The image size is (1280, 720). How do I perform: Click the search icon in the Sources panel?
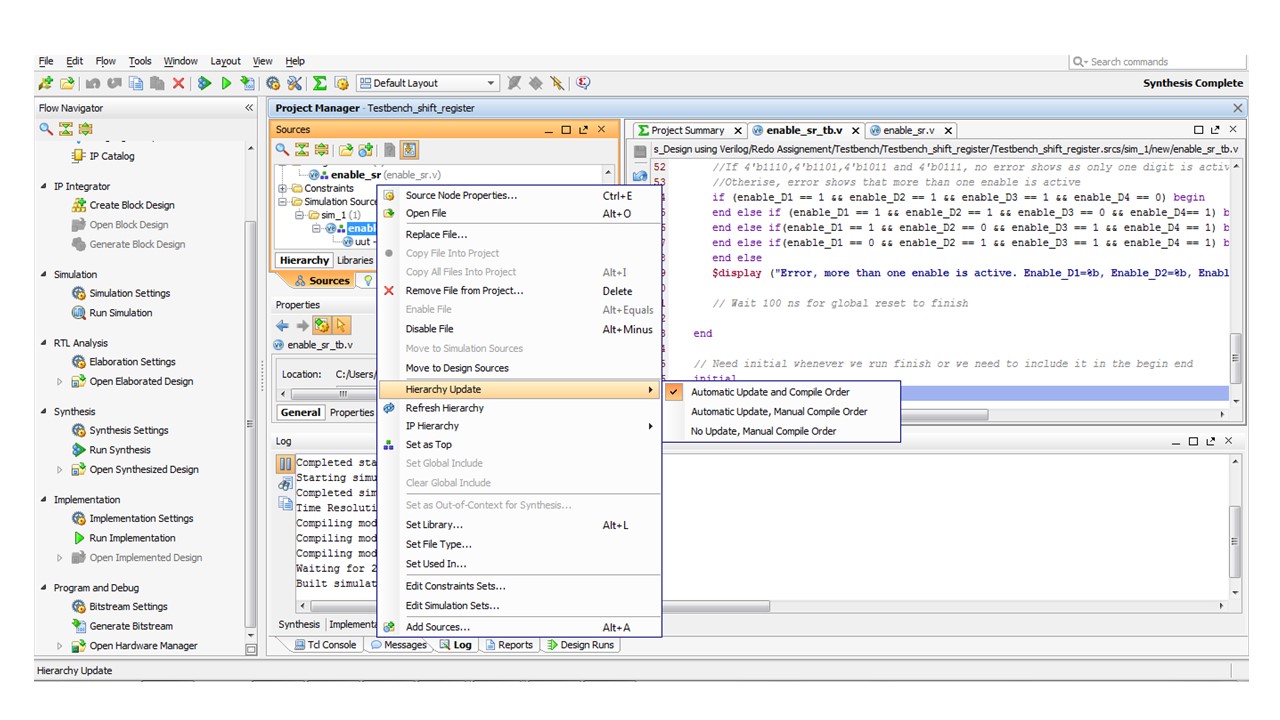[283, 150]
